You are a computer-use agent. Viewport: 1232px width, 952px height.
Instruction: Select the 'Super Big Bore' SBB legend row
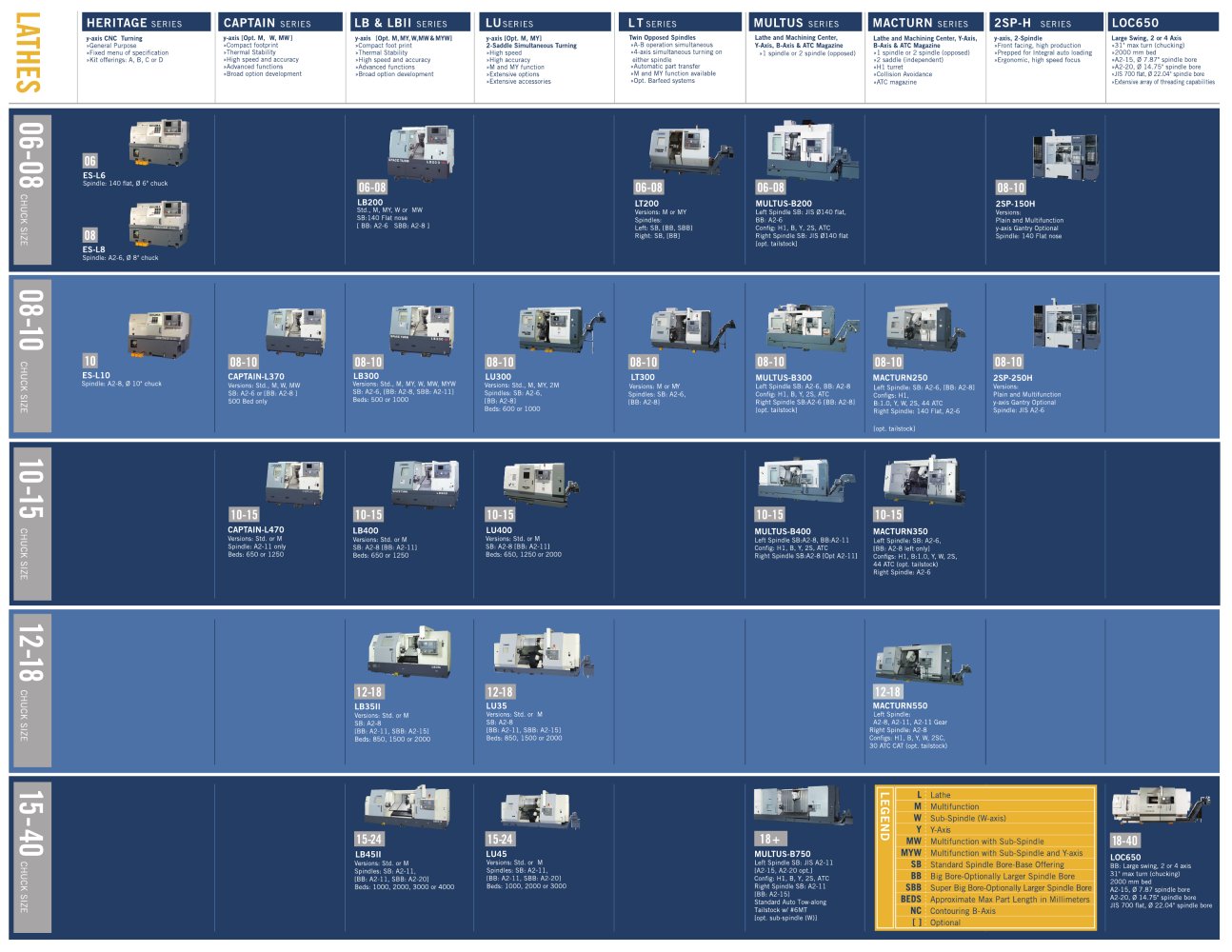(995, 888)
